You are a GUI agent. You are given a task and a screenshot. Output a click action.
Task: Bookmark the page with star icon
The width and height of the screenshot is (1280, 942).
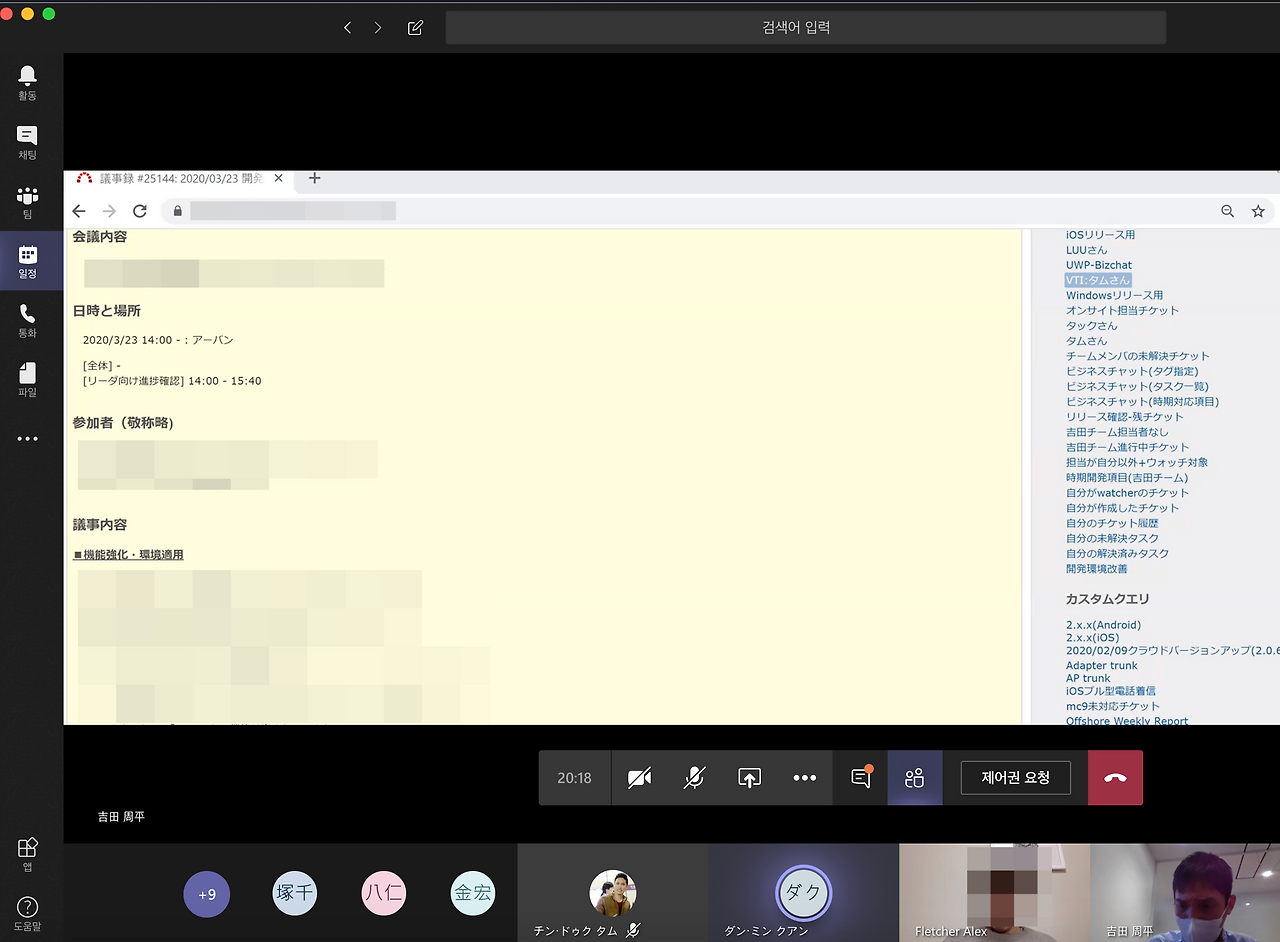coord(1258,211)
